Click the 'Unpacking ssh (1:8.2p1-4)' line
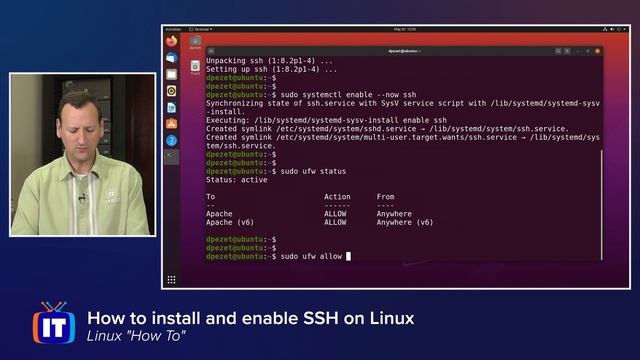 click(x=269, y=61)
